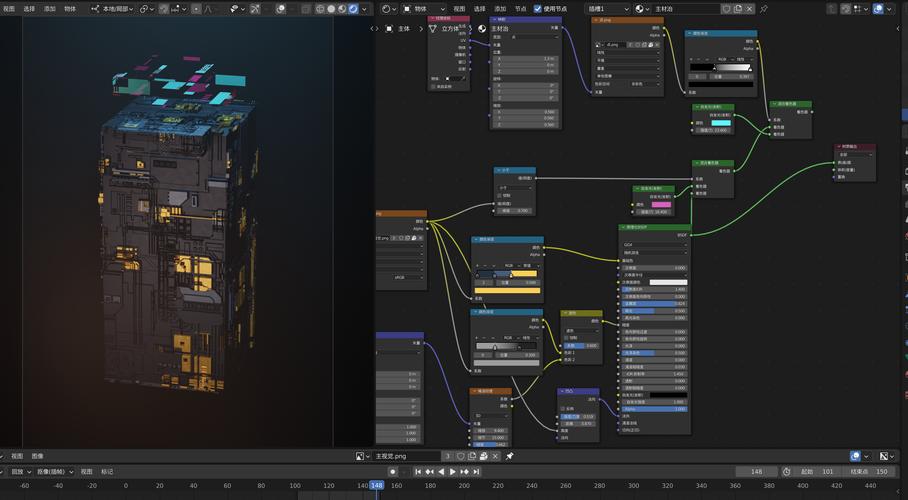This screenshot has height=500, width=908.
Task: Toggle viewport gizmo display
Action: click(255, 9)
